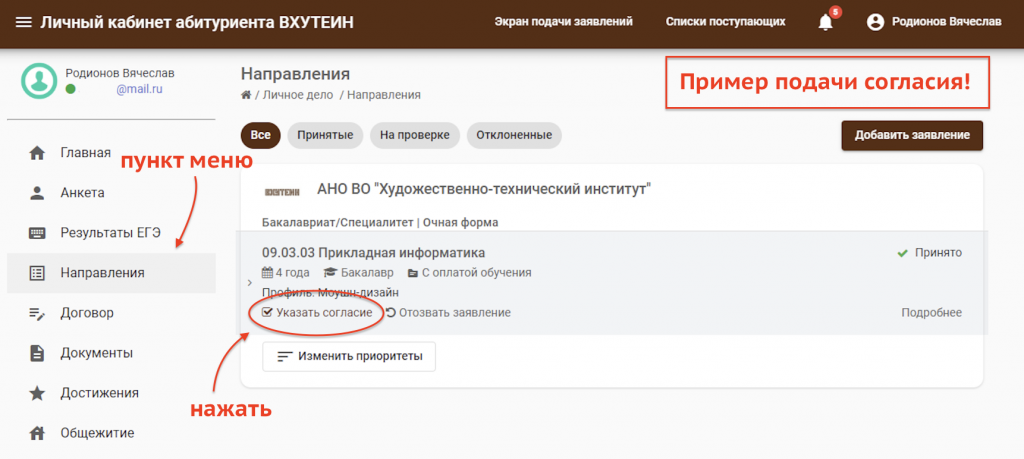This screenshot has width=1024, height=459.
Task: Select the Направления menu item
Action: coord(111,273)
